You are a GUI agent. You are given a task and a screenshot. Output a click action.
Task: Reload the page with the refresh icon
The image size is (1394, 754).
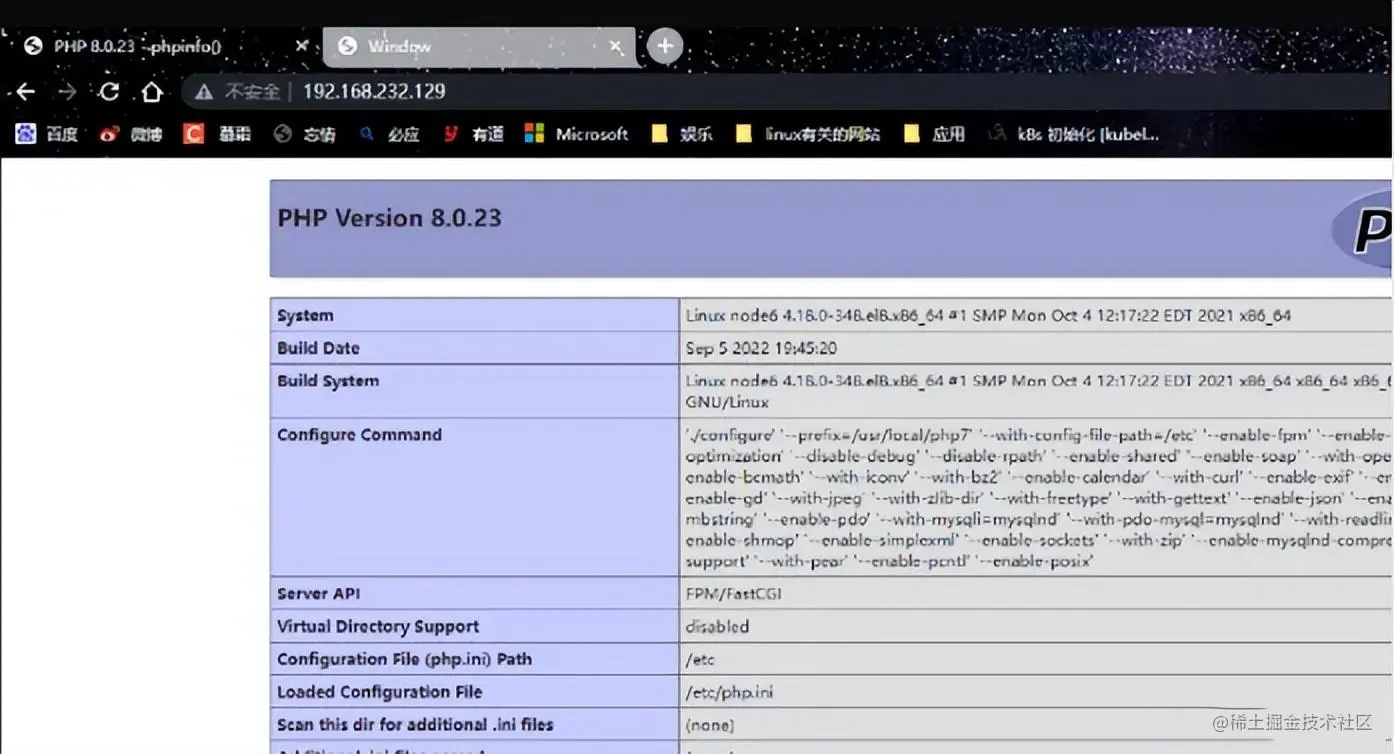point(109,92)
